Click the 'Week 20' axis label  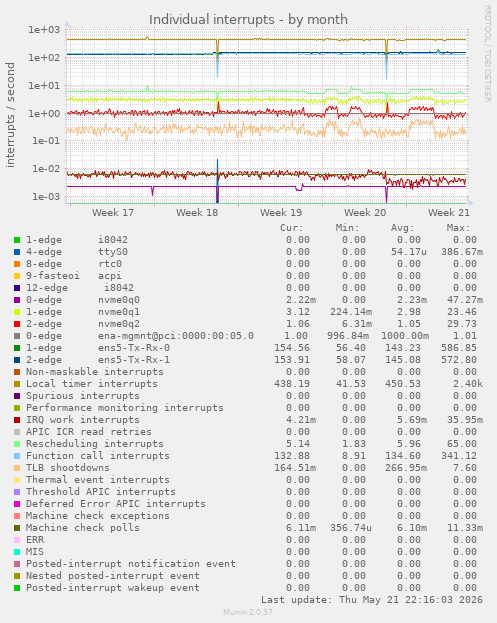click(365, 213)
